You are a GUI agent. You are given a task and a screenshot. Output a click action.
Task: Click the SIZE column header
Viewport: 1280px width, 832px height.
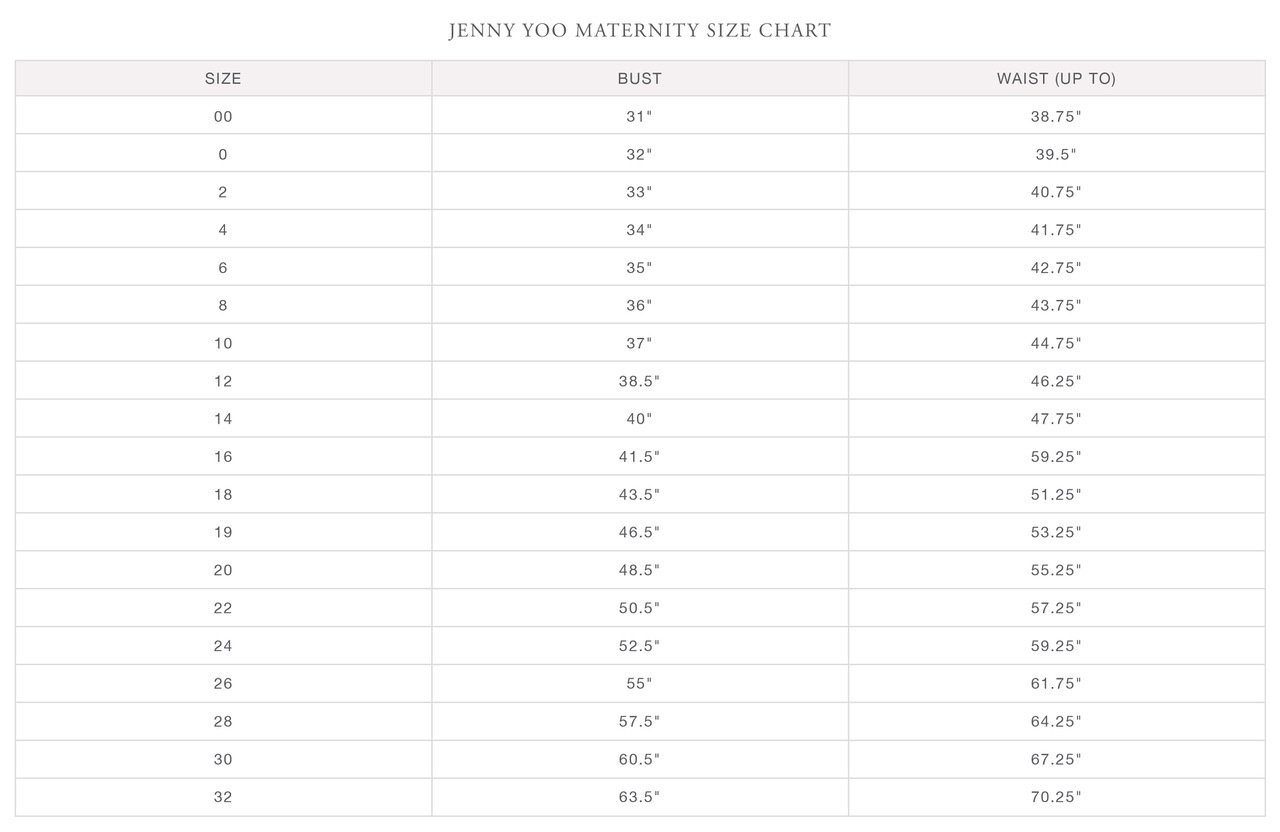click(223, 78)
